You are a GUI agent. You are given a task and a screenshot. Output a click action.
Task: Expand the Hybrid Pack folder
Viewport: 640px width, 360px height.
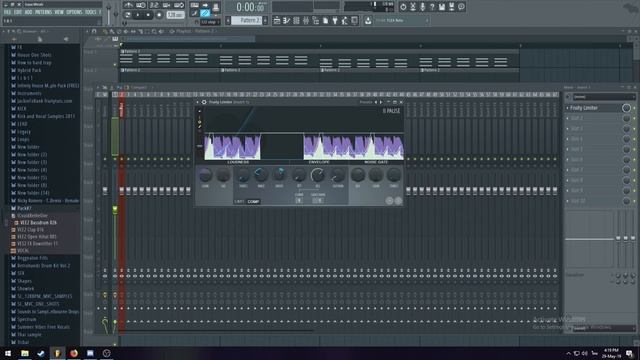29,70
